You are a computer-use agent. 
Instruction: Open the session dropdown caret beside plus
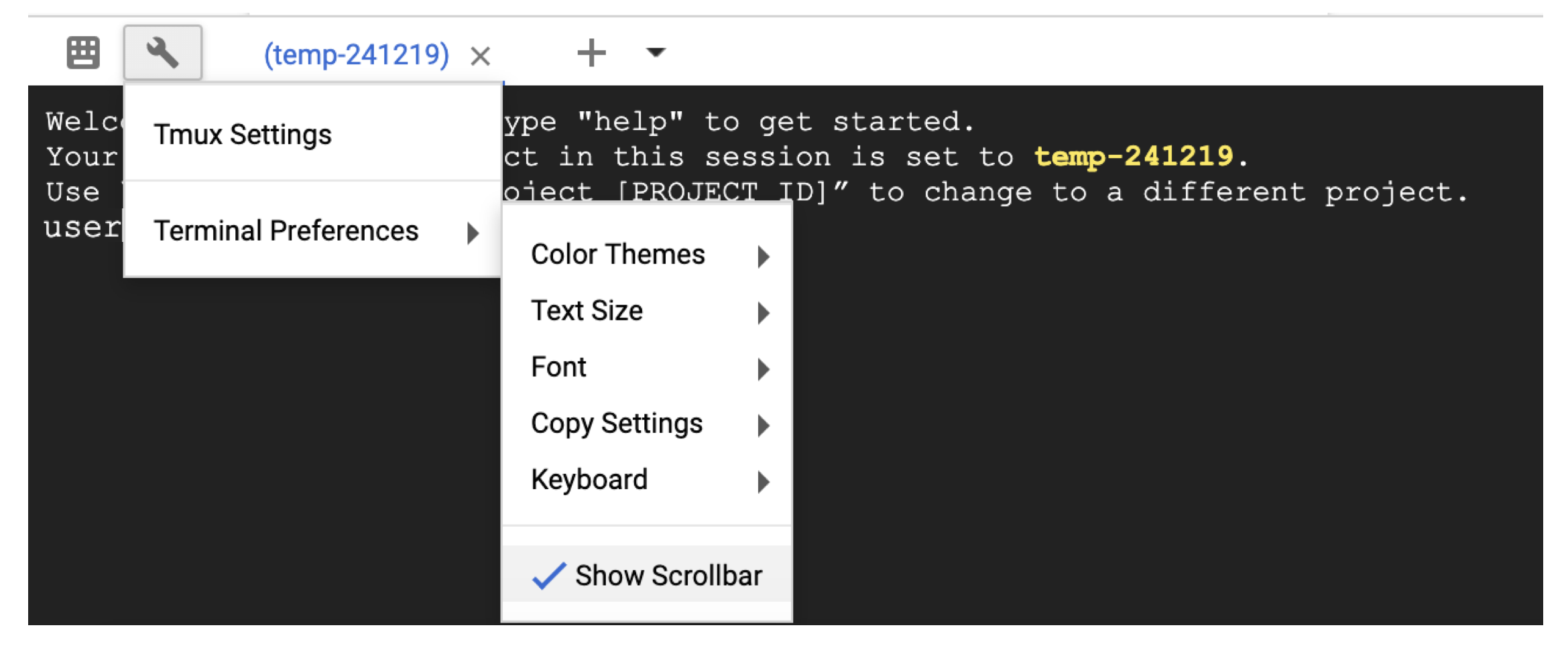click(655, 52)
